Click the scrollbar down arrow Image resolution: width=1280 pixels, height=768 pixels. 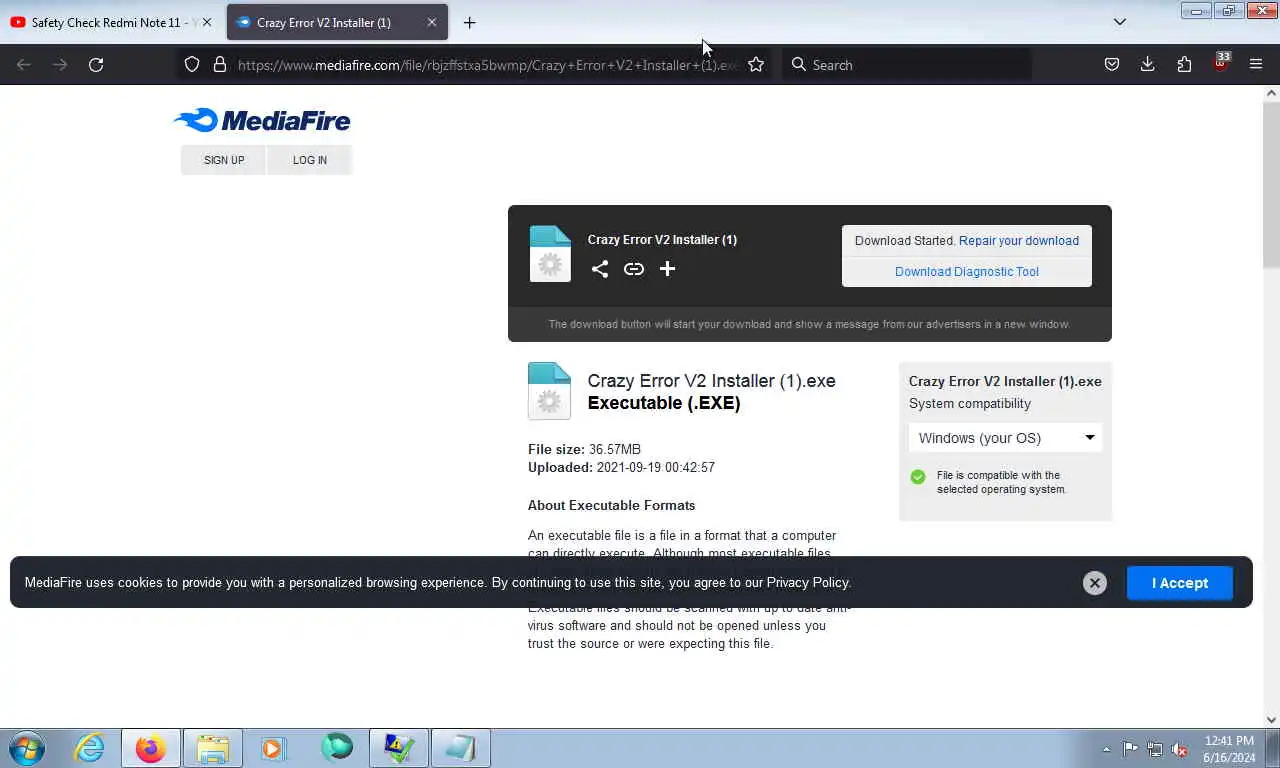pyautogui.click(x=1271, y=719)
